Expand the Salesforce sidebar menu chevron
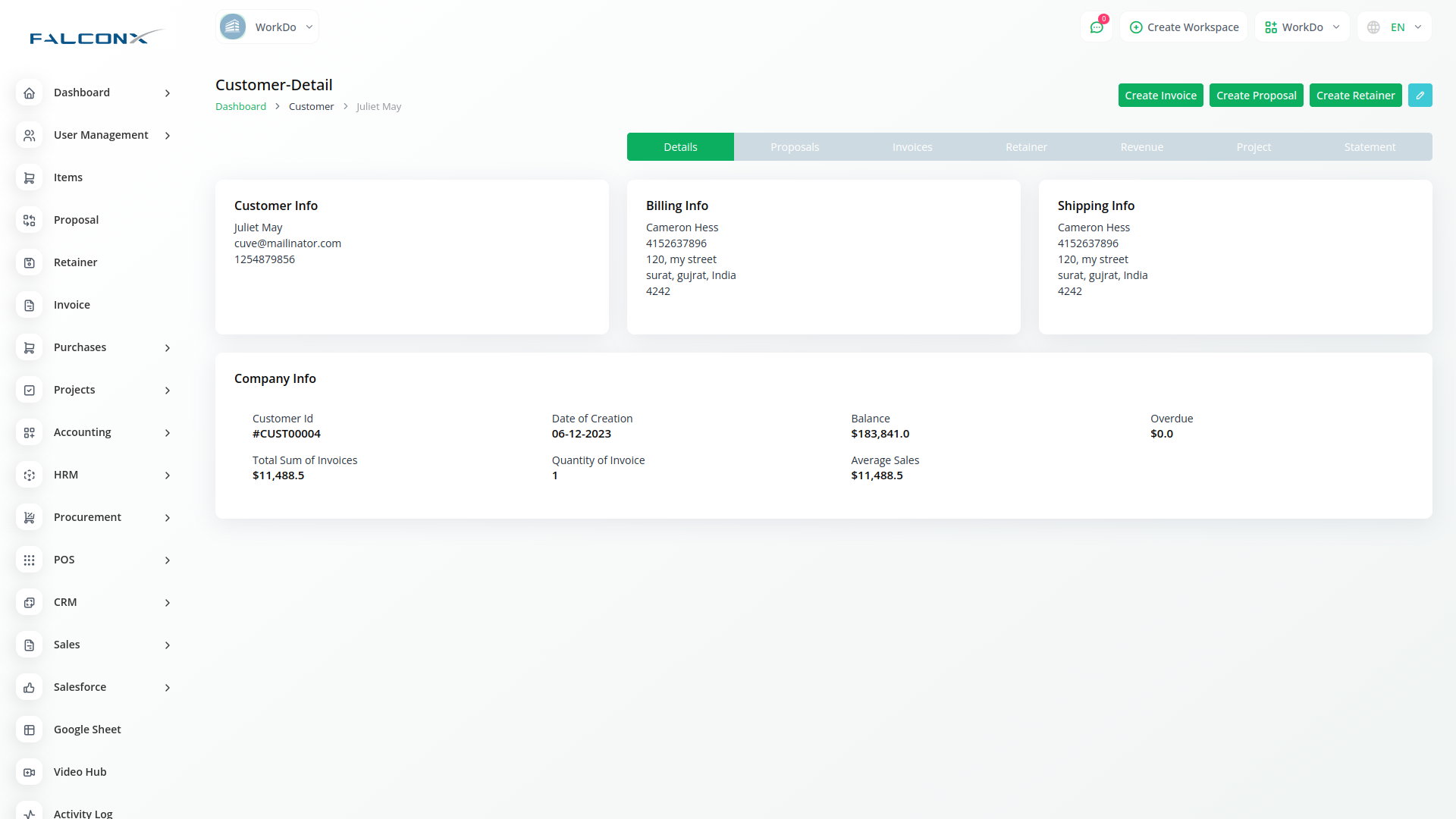1456x819 pixels. (168, 688)
